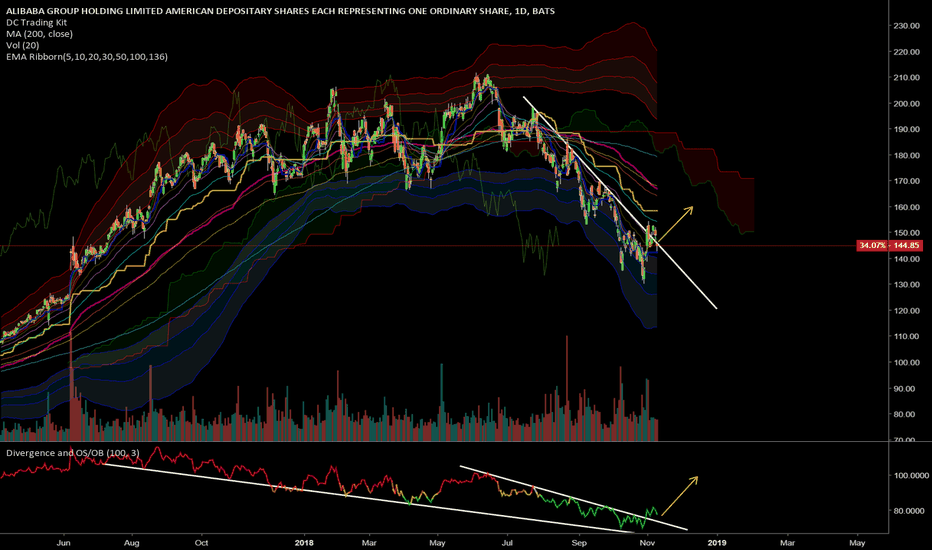Click the Jun label on the time axis
Image resolution: width=932 pixels, height=550 pixels.
point(64,543)
